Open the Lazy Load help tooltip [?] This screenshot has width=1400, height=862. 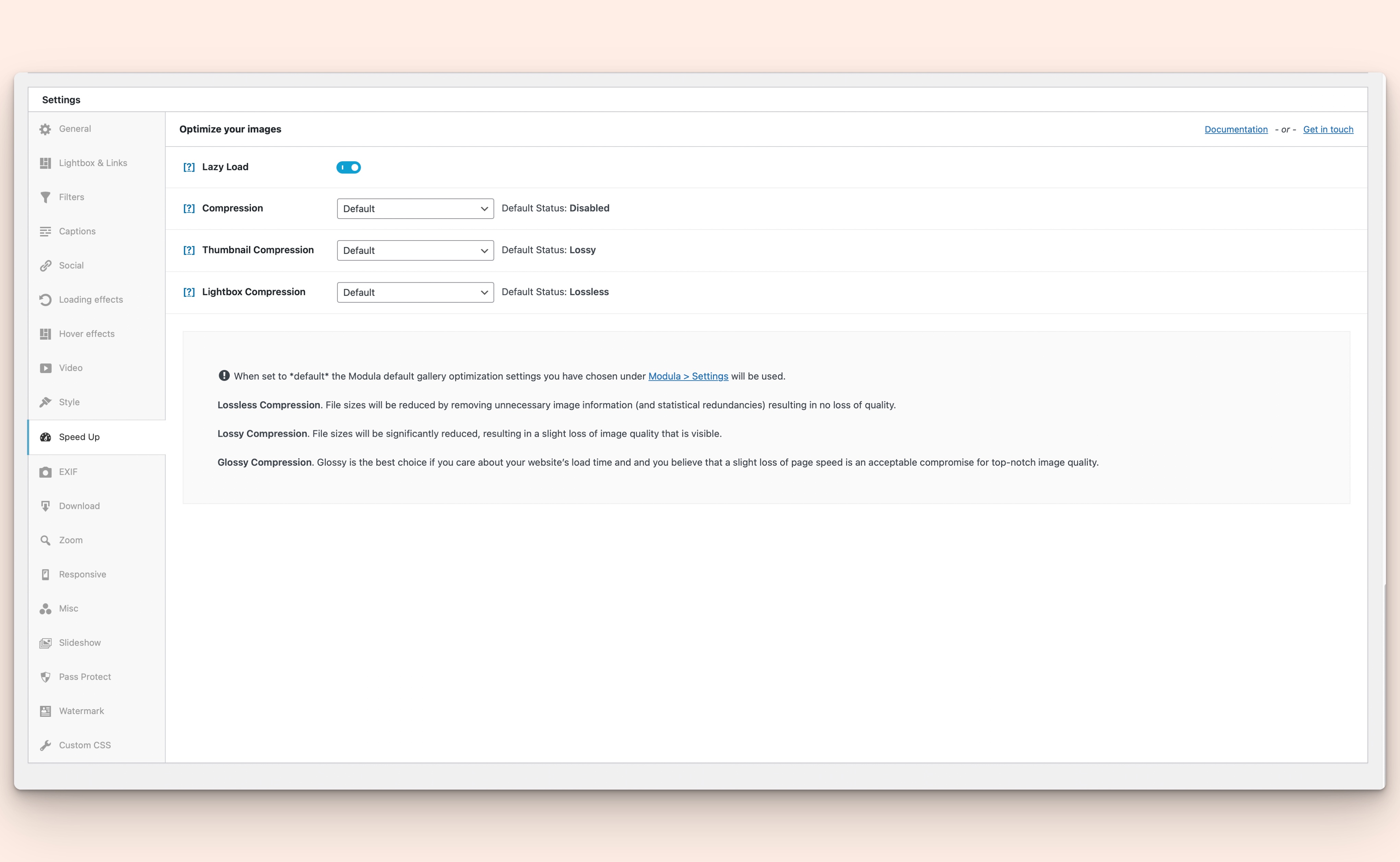tap(189, 167)
